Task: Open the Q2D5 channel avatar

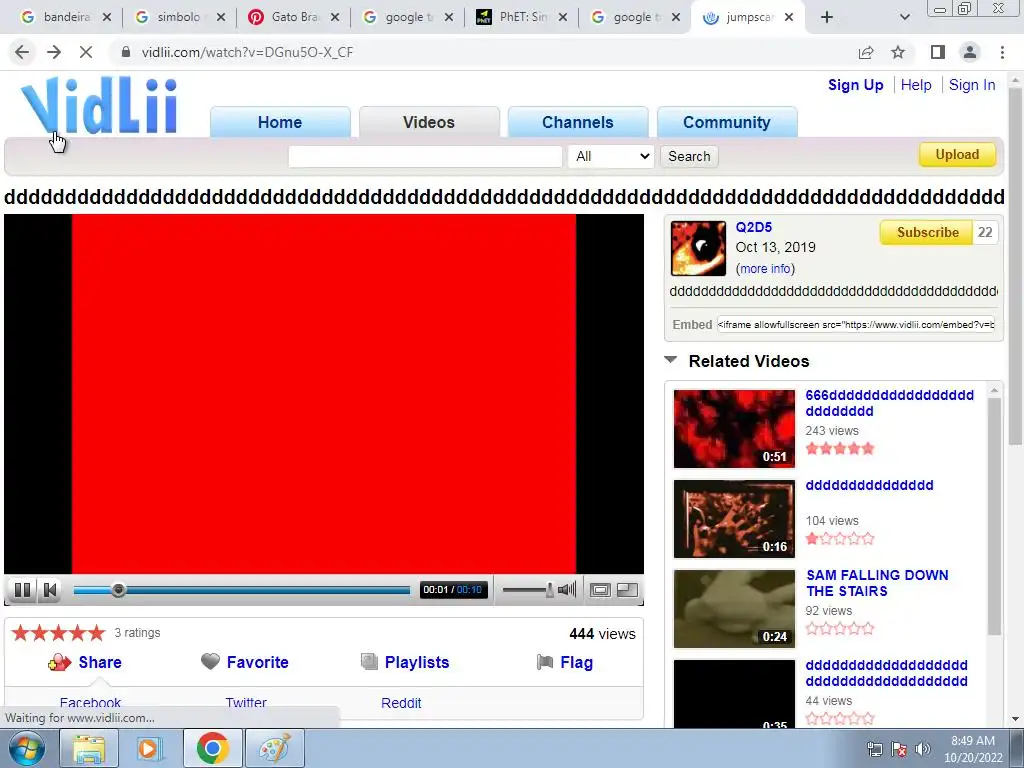Action: [698, 248]
